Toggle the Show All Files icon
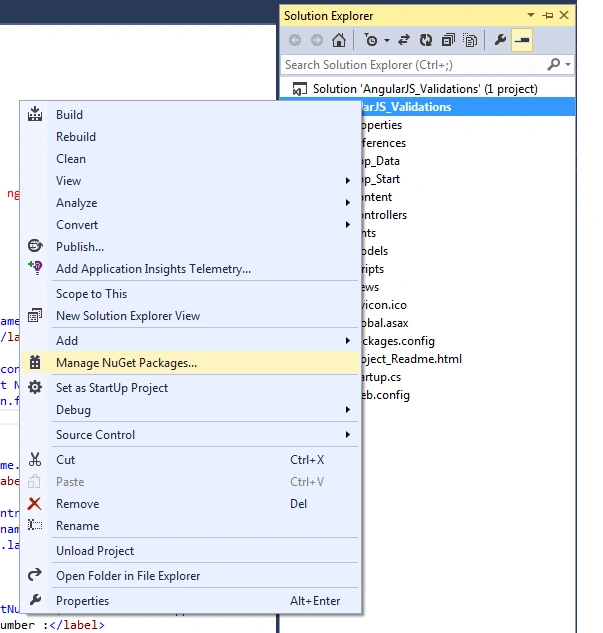 point(470,40)
